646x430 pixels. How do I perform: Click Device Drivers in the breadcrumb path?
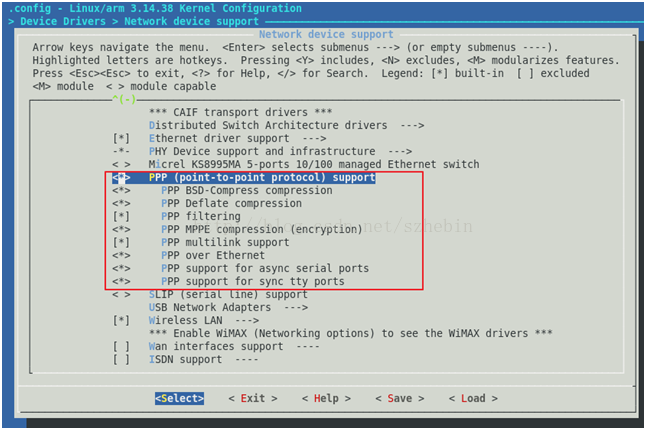[x=63, y=21]
